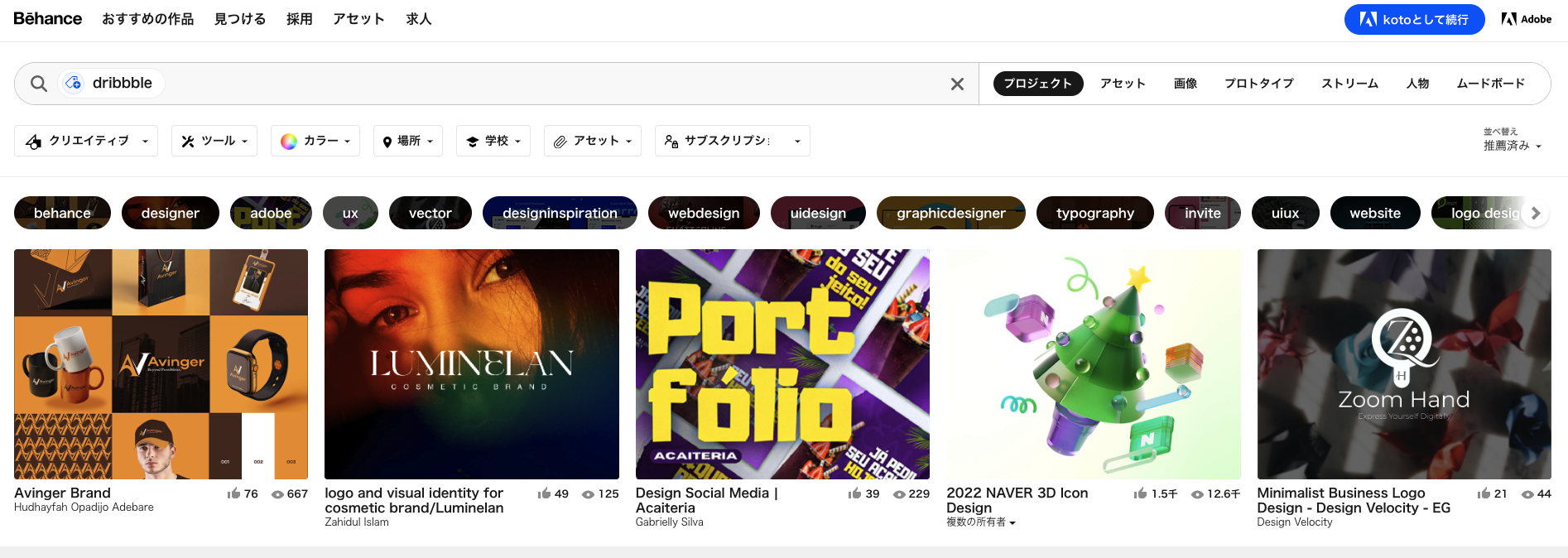This screenshot has height=558, width=1568.
Task: Expand the ツール filter dropdown
Action: pos(214,141)
